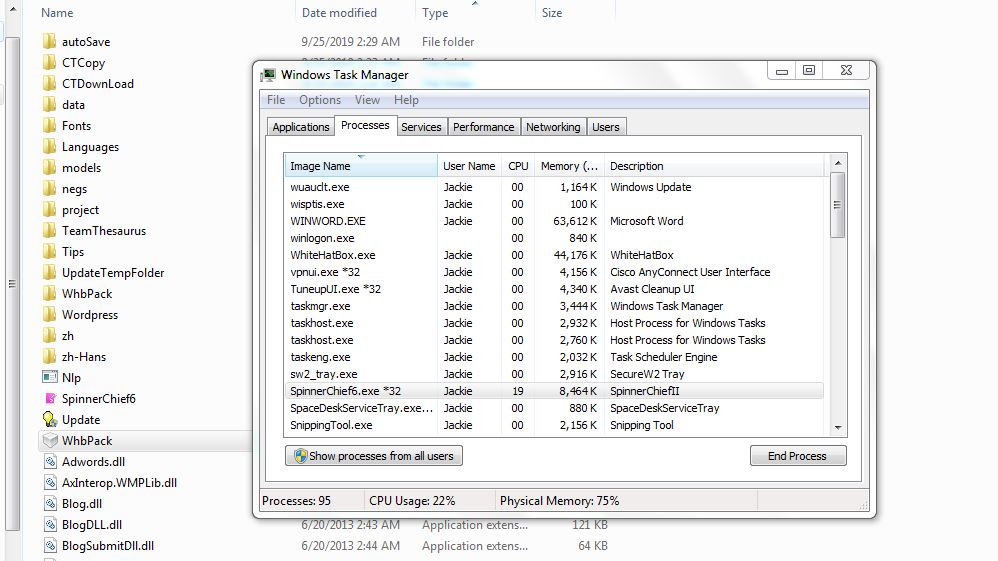Switch to the Performance tab
998x561 pixels.
483,127
